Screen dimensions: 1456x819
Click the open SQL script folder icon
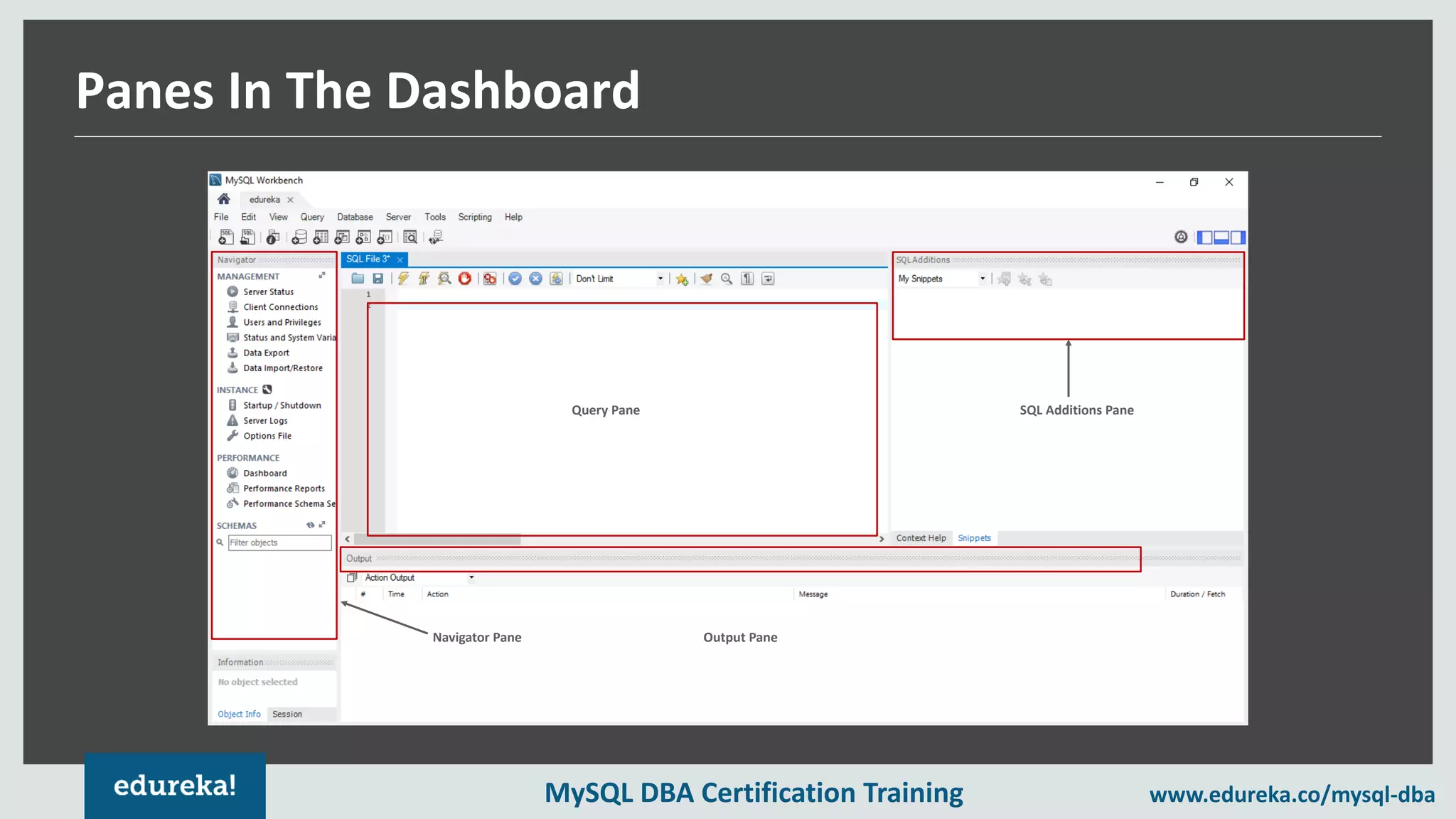pos(358,279)
